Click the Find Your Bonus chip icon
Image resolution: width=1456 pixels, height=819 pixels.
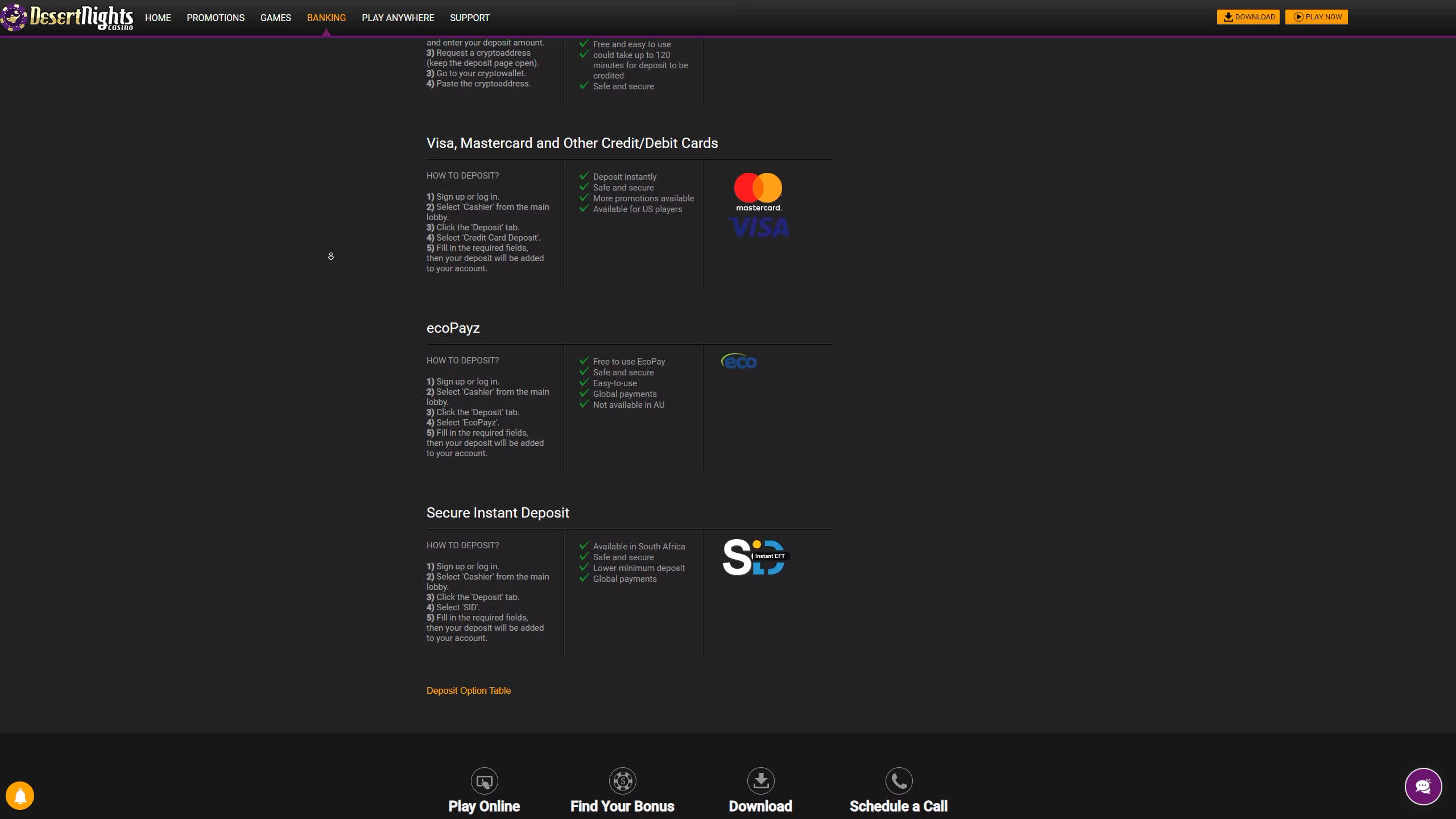622,781
